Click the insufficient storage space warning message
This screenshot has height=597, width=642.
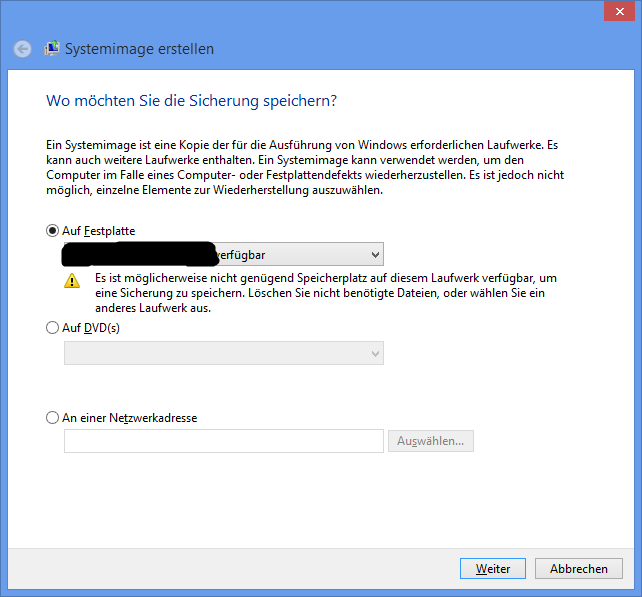(326, 291)
